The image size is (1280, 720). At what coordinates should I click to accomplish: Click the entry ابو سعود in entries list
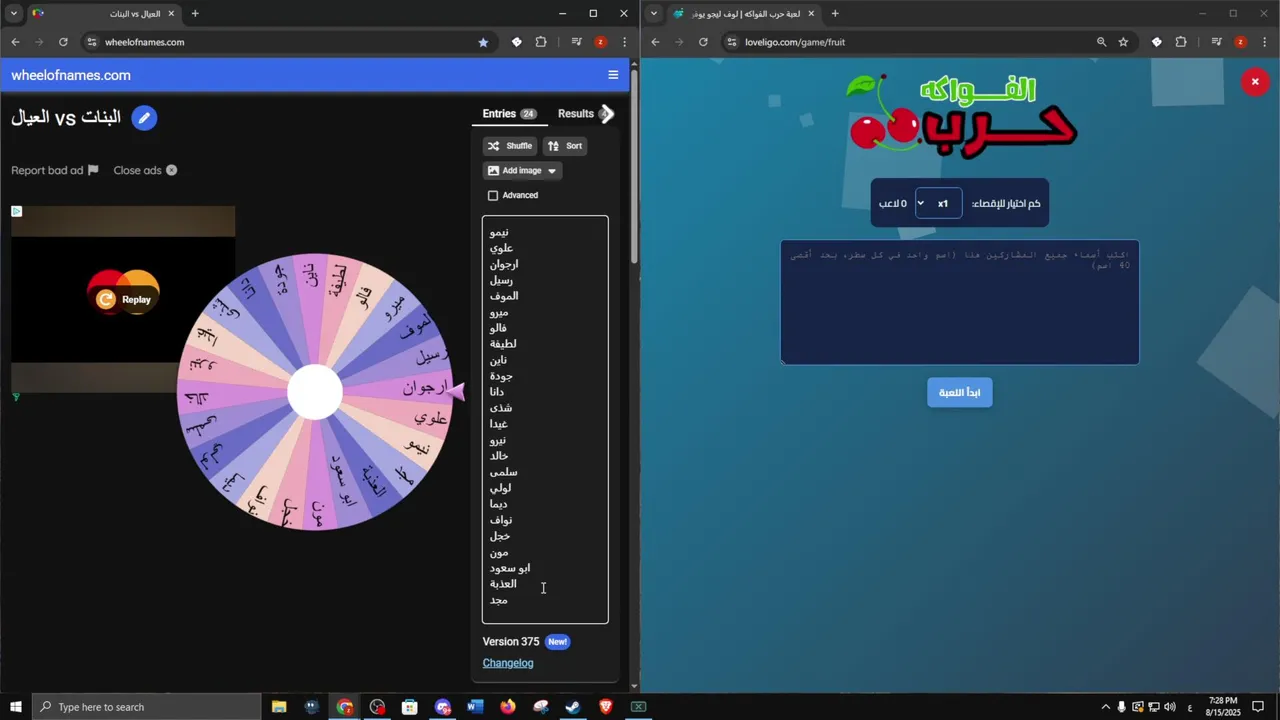510,568
